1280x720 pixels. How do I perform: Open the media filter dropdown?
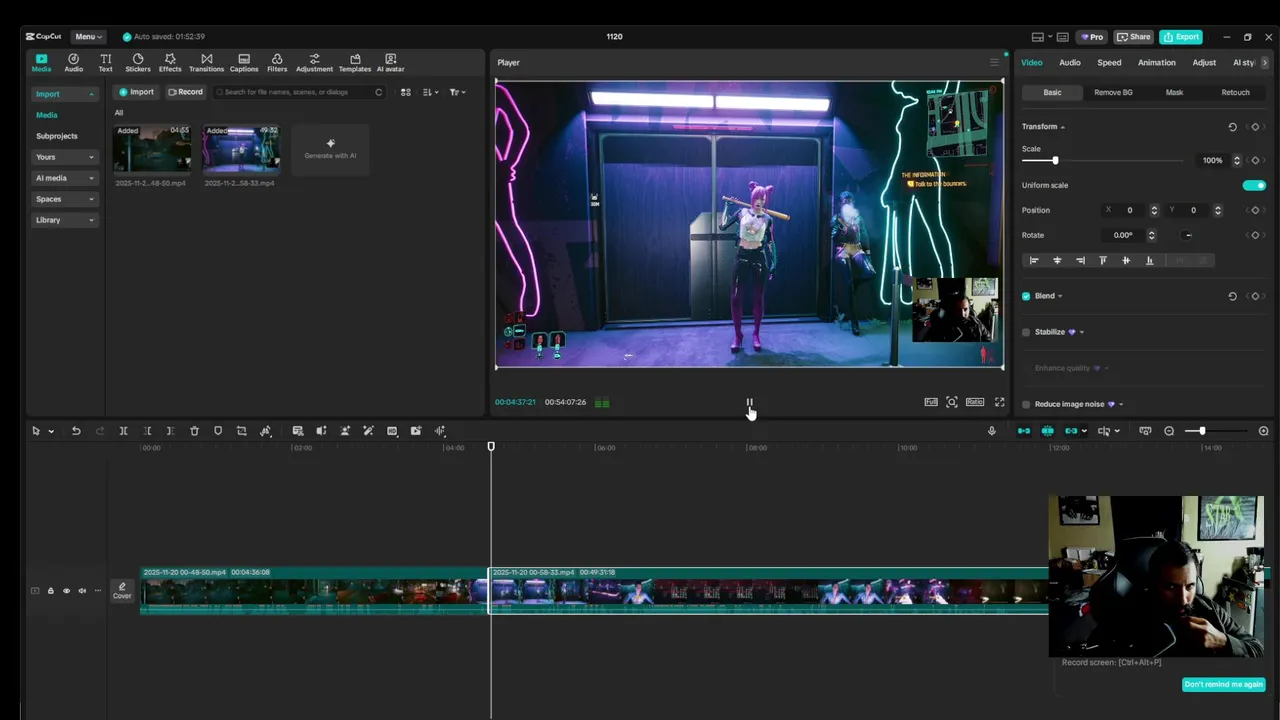456,92
